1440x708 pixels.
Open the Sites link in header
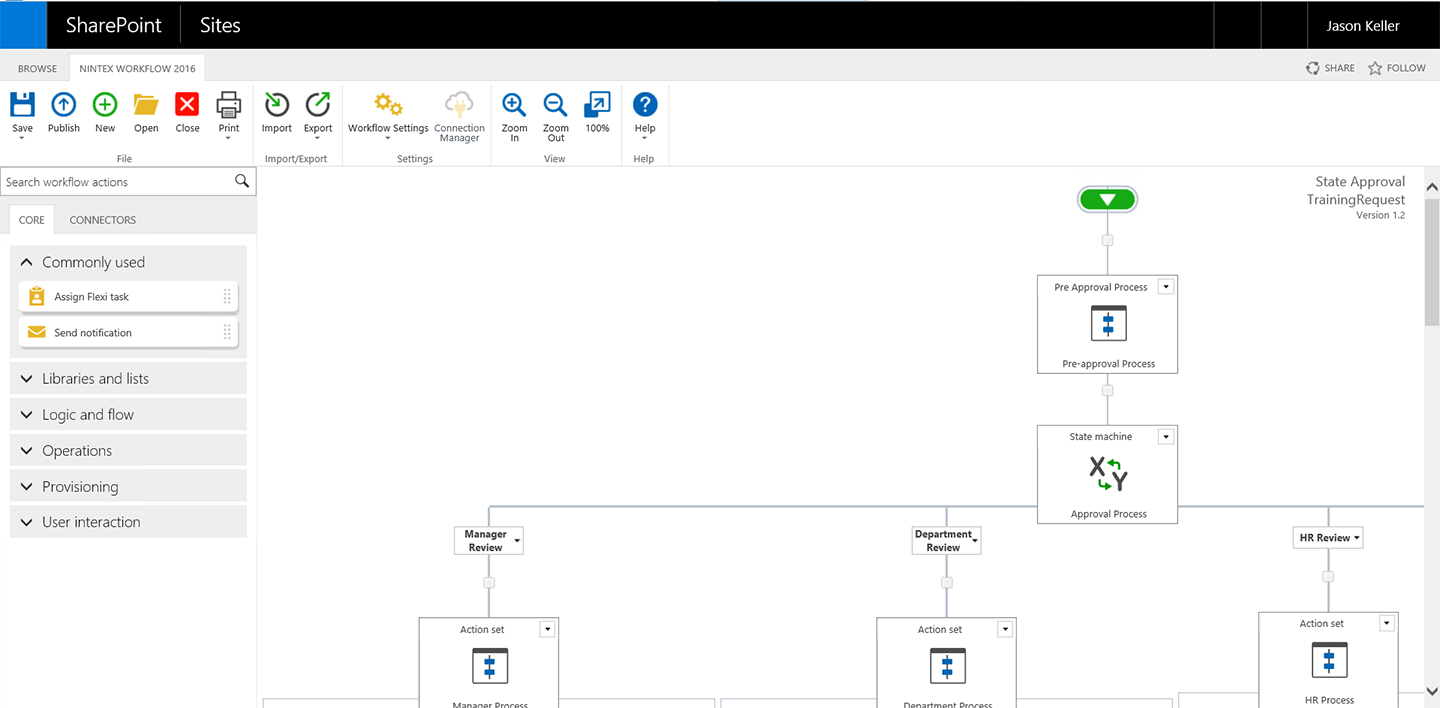220,26
